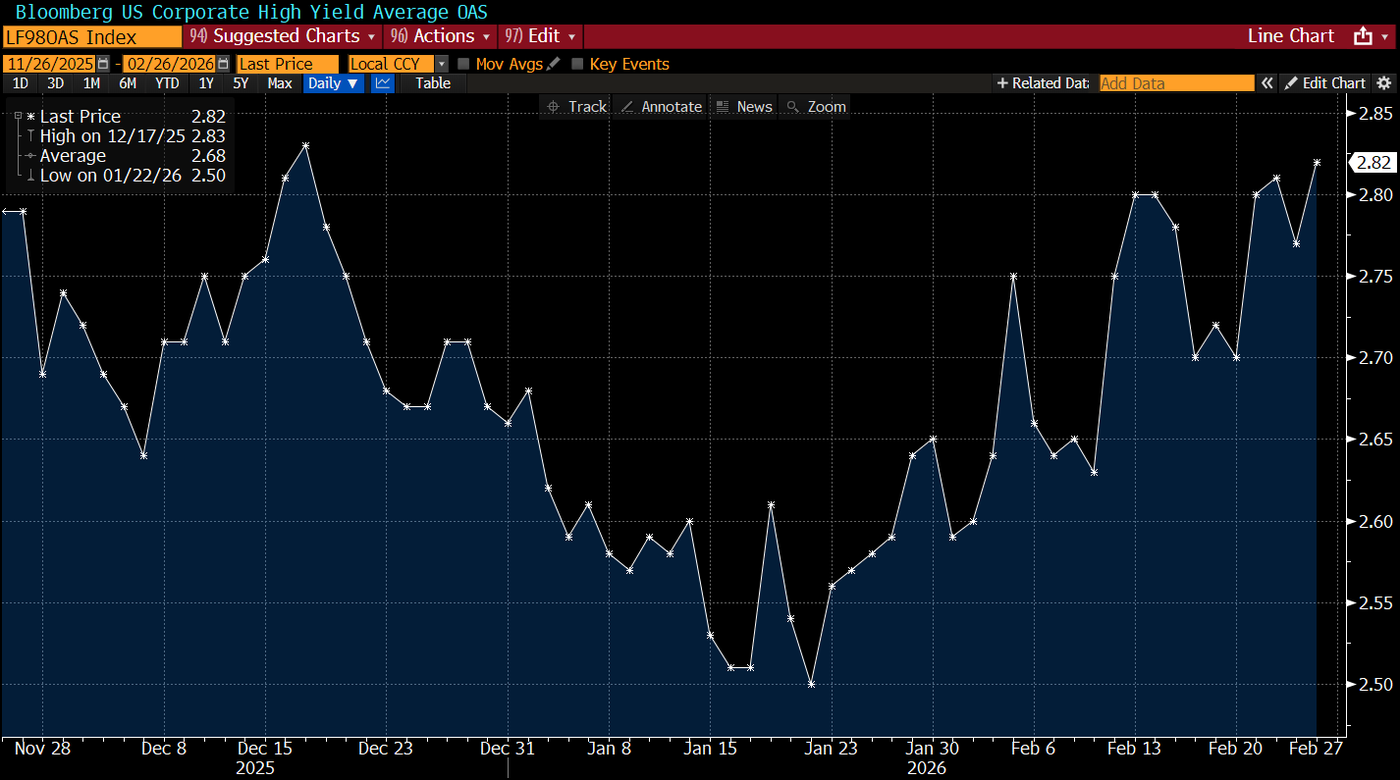Image resolution: width=1400 pixels, height=780 pixels.
Task: Open chart settings via the Edit Chart gear icon
Action: click(1386, 84)
